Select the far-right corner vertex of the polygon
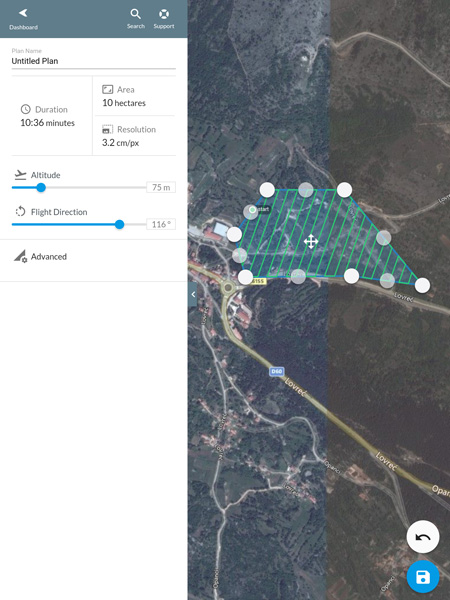 (x=422, y=285)
